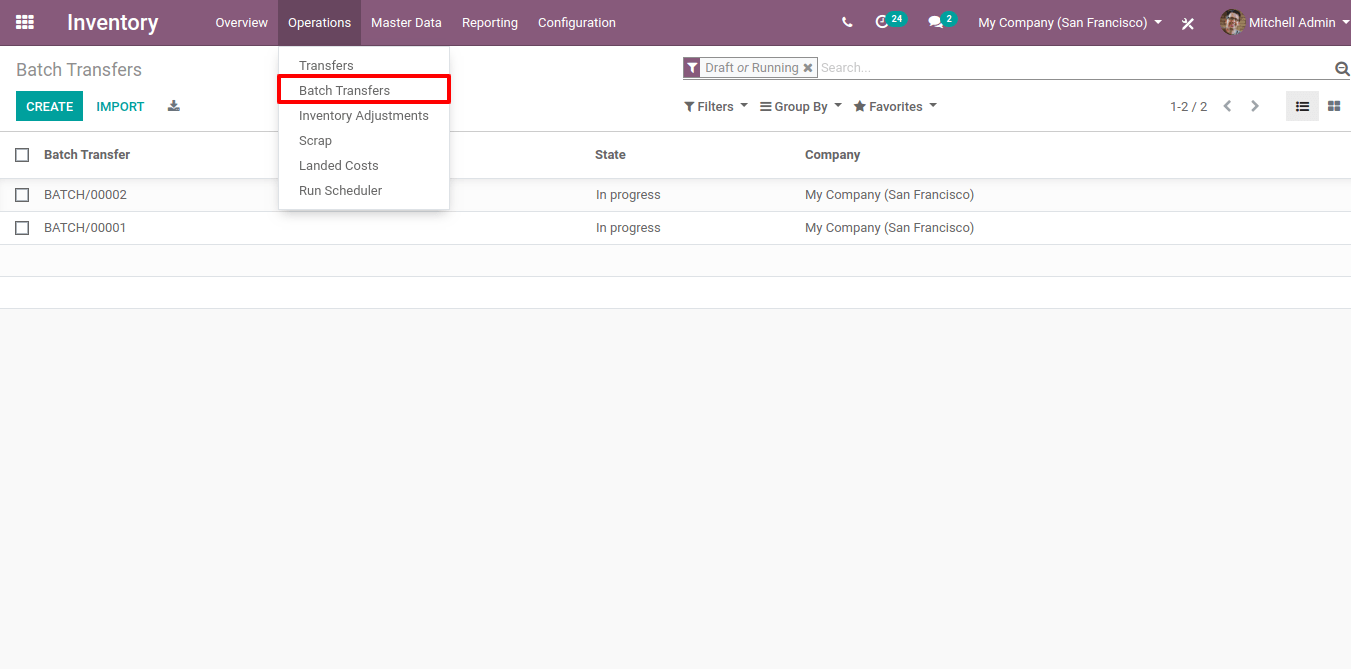This screenshot has width=1351, height=669.
Task: Click the phone call icon
Action: [847, 21]
